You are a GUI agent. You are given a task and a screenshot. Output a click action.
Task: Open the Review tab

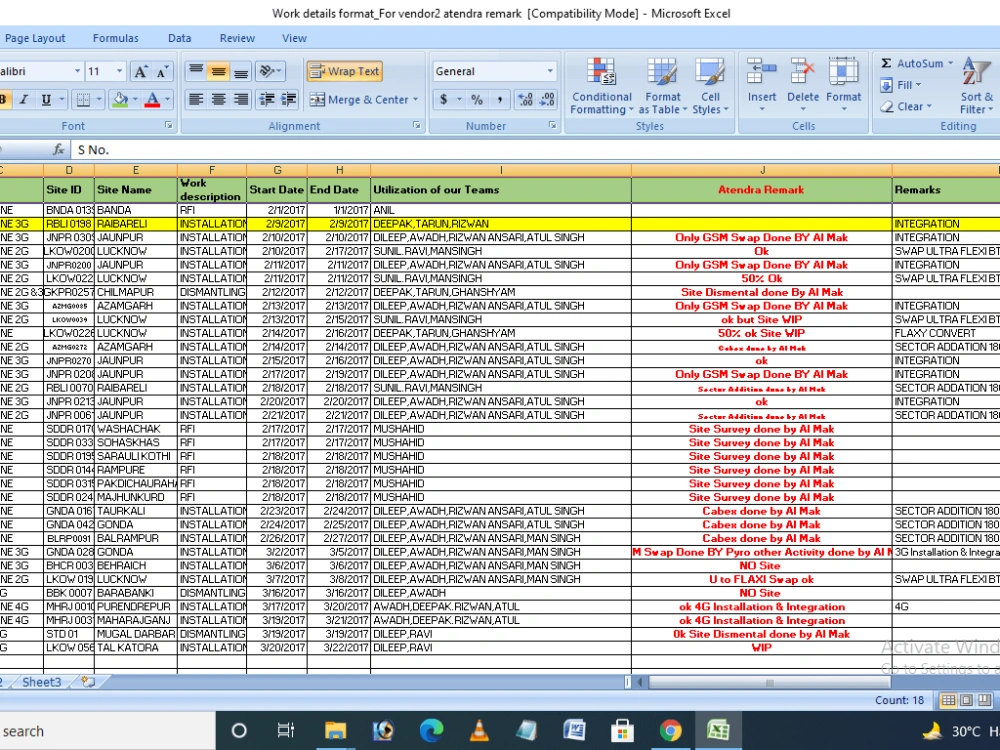tap(237, 38)
